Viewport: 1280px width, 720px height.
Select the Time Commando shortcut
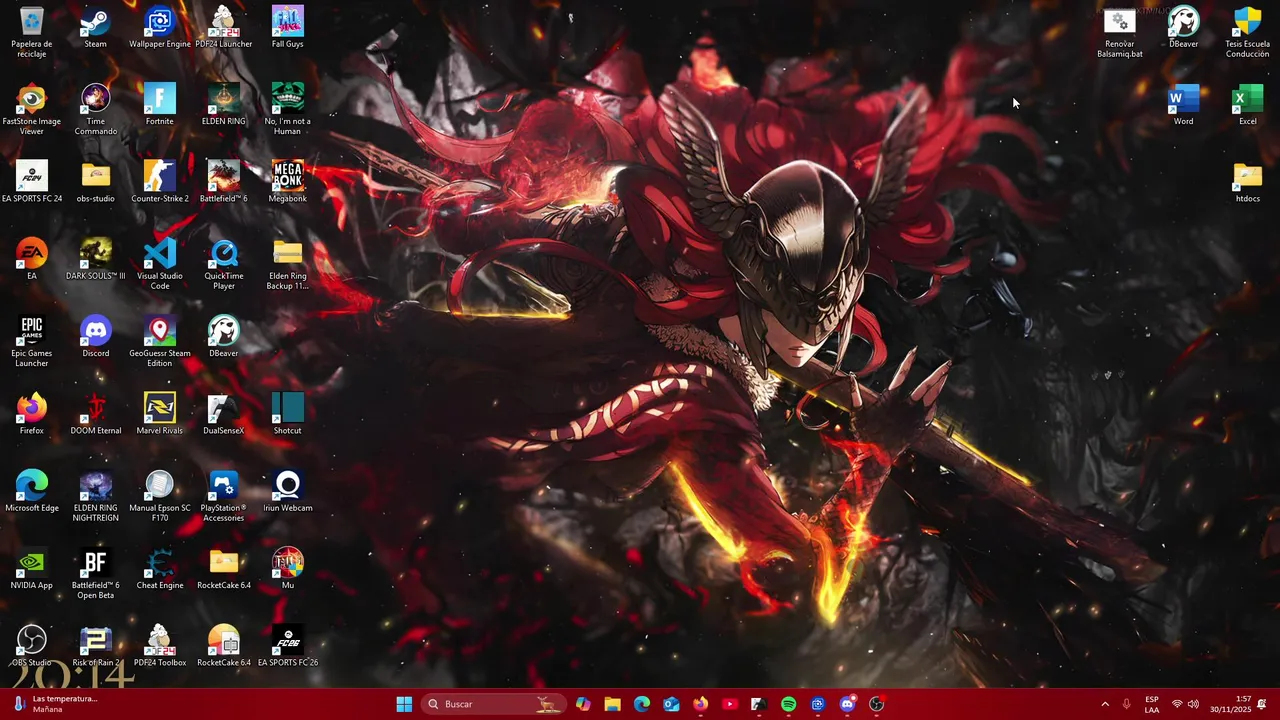95,109
